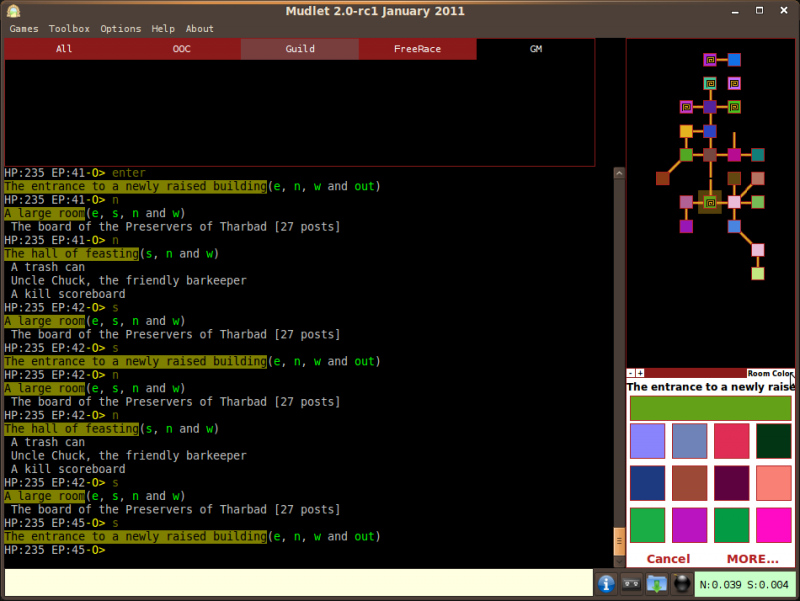Zoom out map with minus button

click(631, 373)
